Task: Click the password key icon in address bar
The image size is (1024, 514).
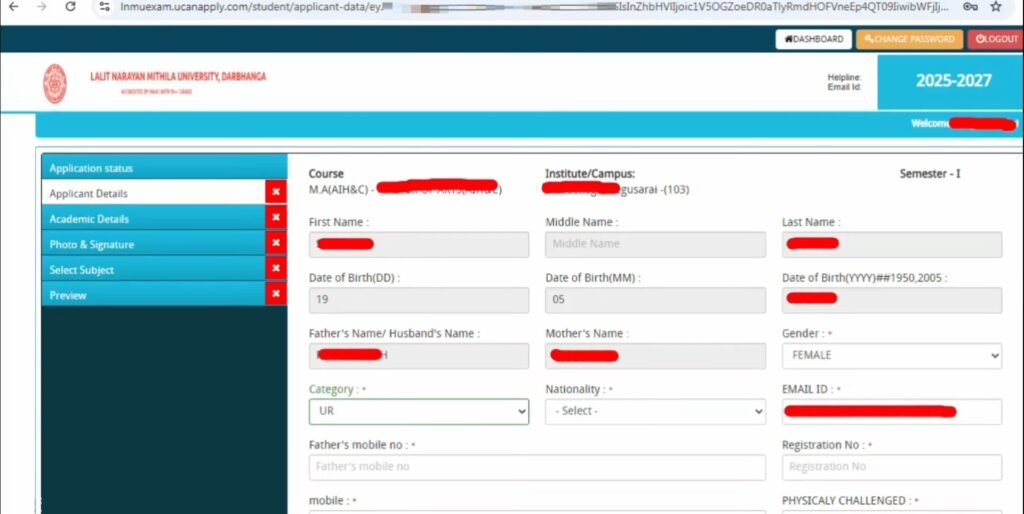Action: click(970, 7)
